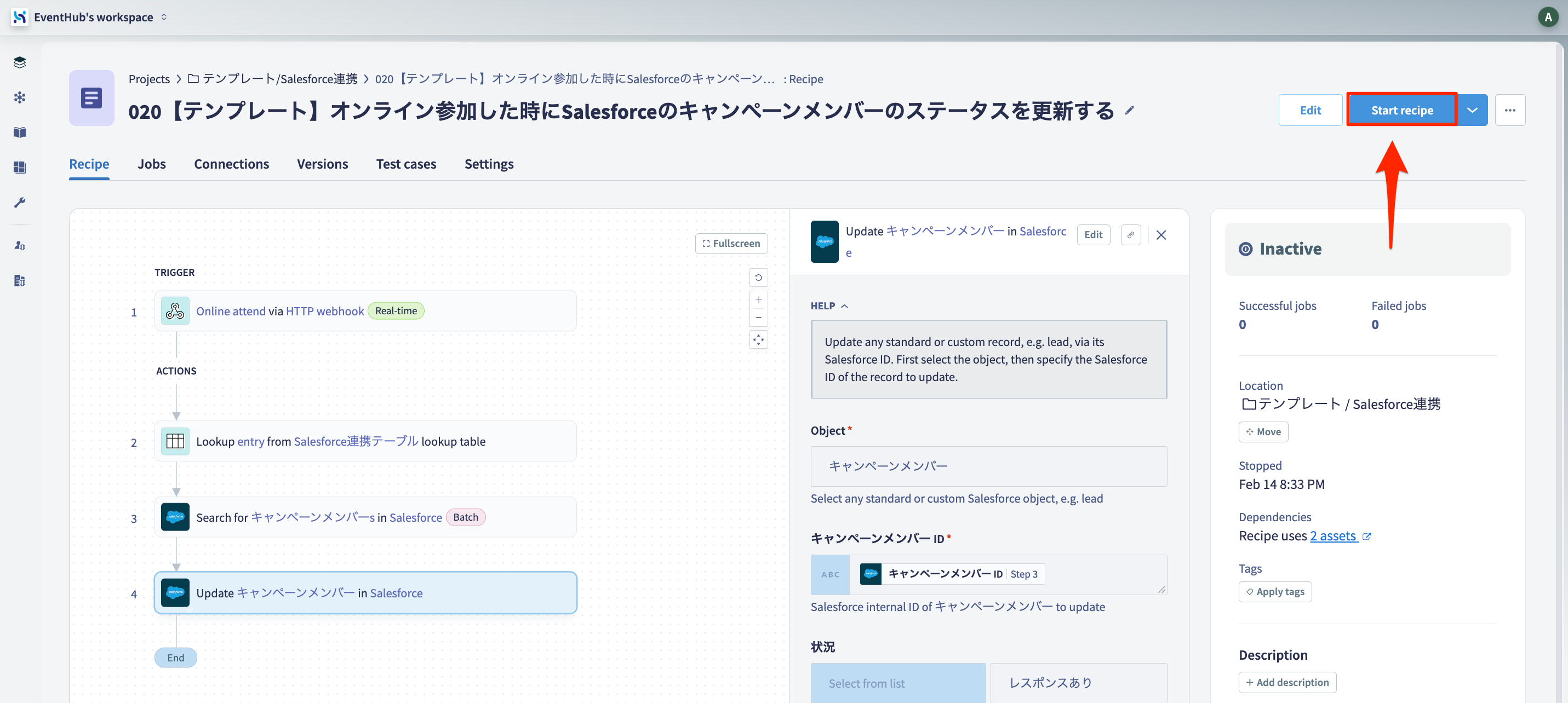Viewport: 1568px width, 703px height.
Task: Click Salesforce icon on Update step
Action: [x=175, y=593]
